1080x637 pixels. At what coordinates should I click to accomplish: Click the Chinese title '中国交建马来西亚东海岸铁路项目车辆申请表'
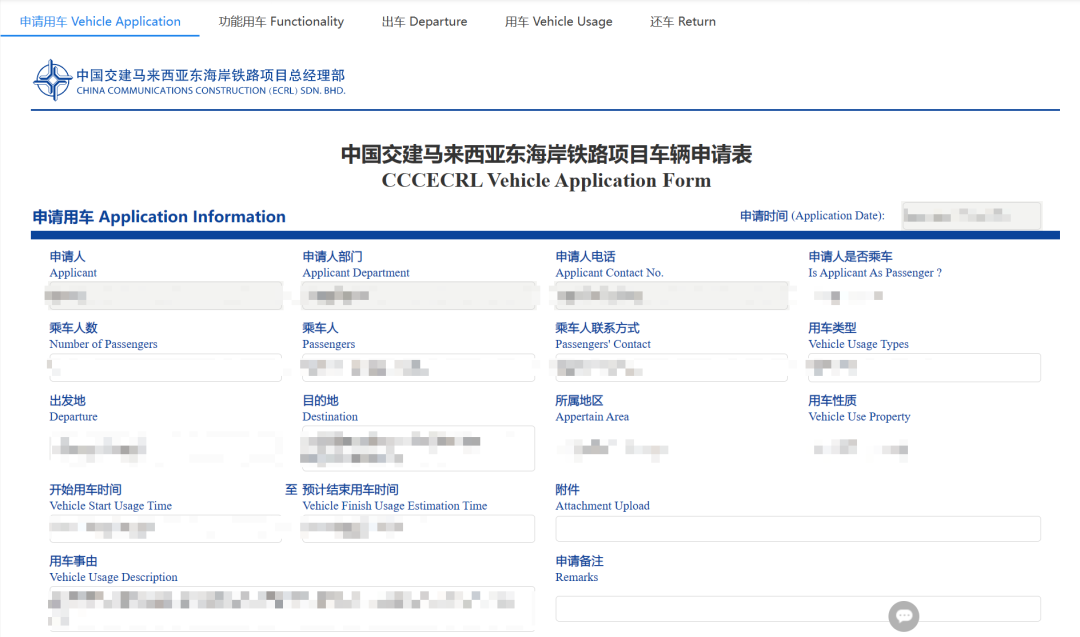546,154
